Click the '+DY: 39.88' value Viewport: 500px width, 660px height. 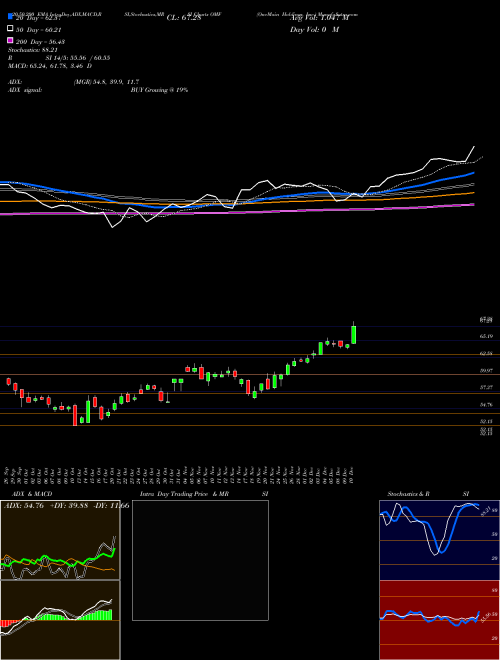[69, 506]
